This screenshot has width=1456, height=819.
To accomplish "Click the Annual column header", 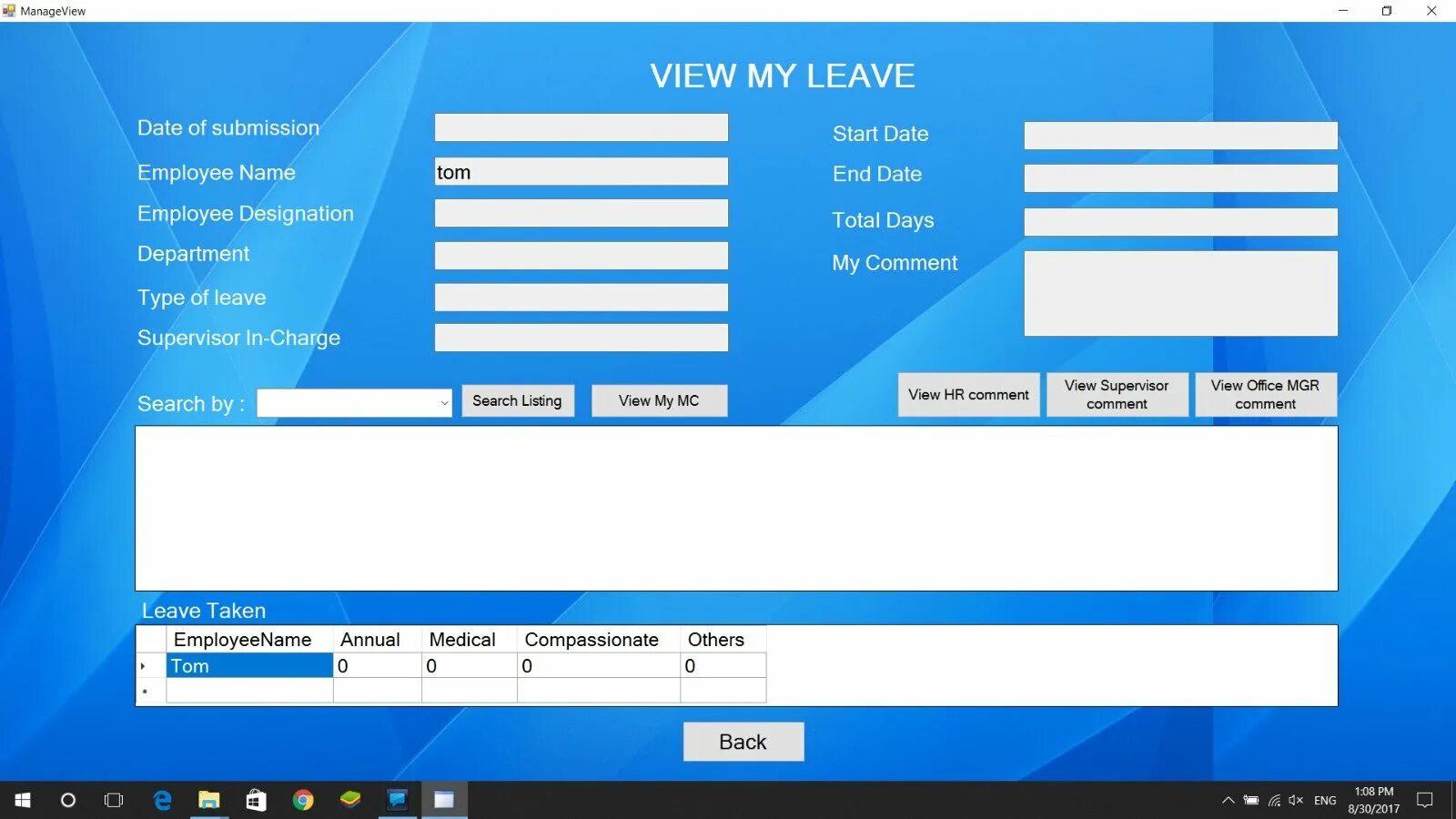I will [378, 640].
